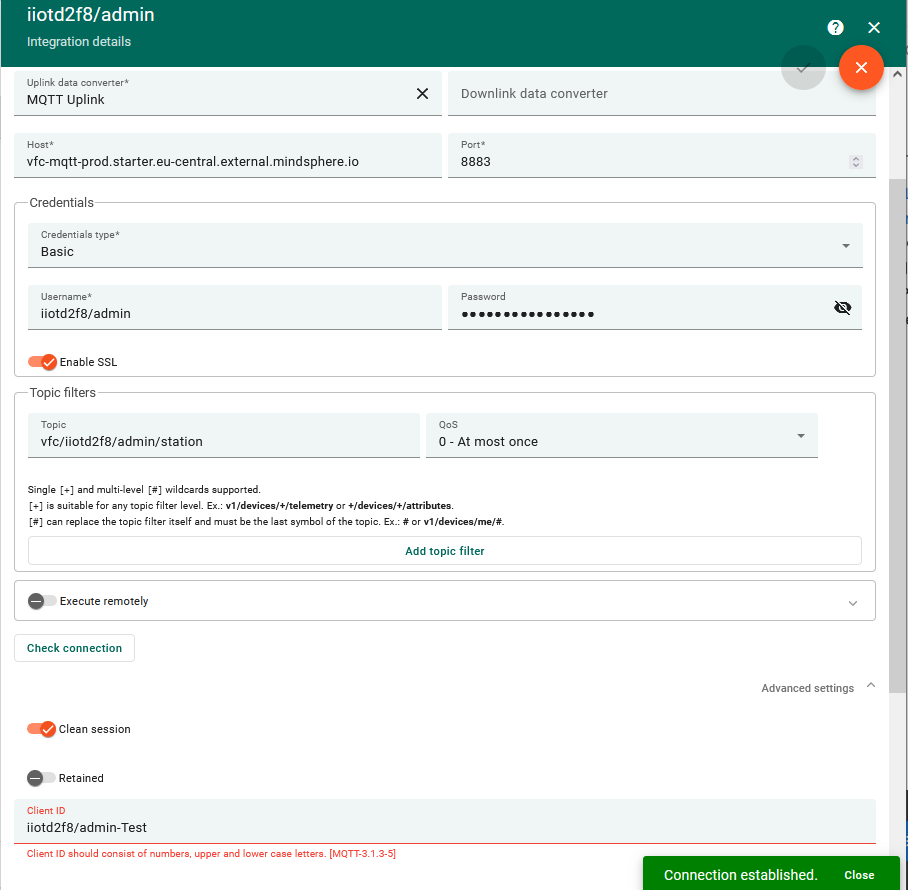This screenshot has height=890, width=908.
Task: Click the gray checkmark to apply changes
Action: pyautogui.click(x=803, y=68)
